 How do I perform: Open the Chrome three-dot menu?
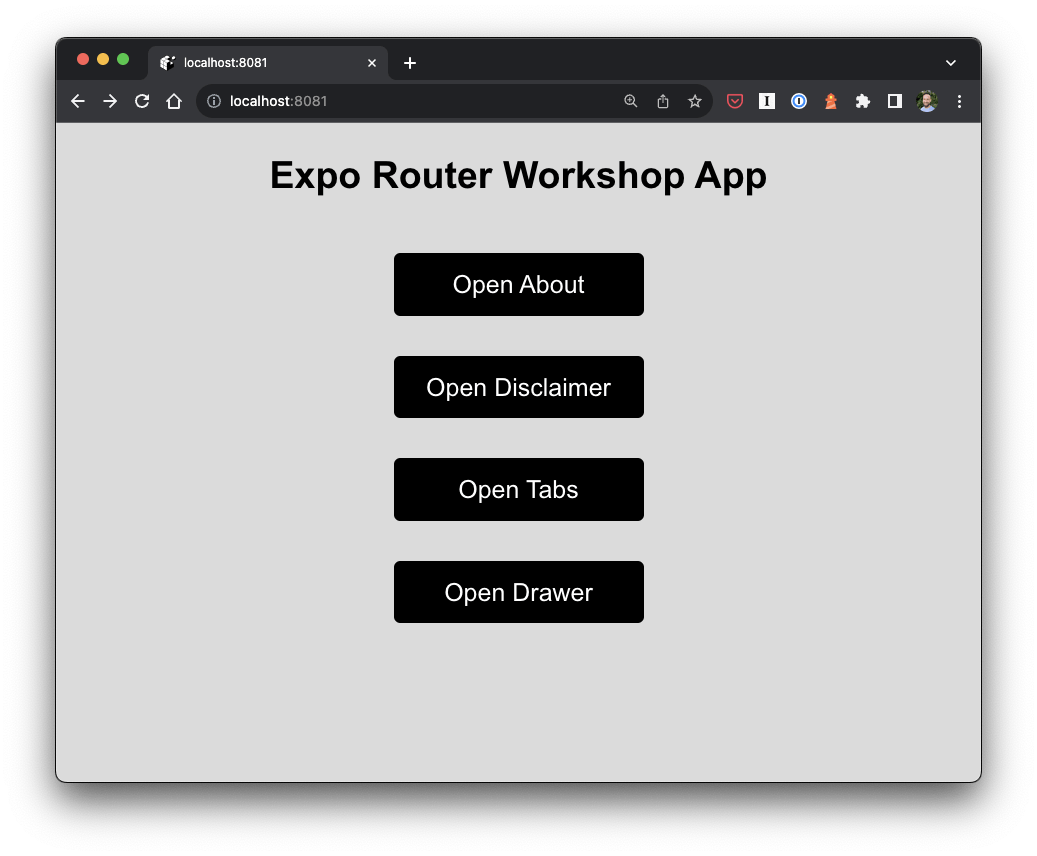tap(959, 101)
